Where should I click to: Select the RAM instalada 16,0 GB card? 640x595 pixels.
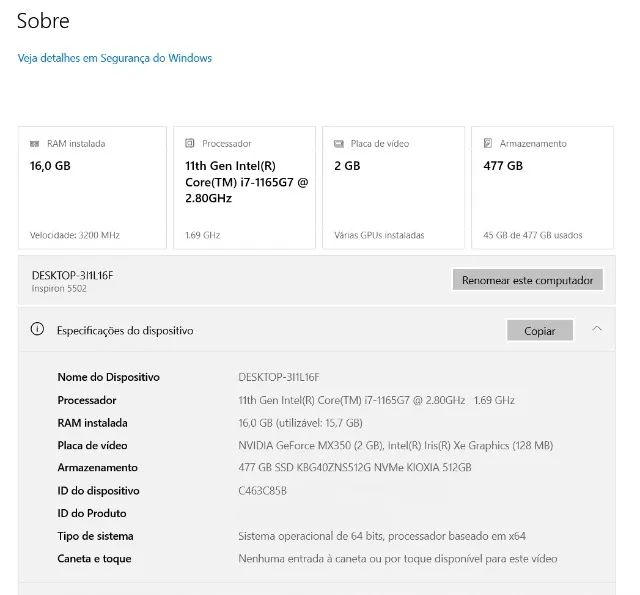coord(92,188)
